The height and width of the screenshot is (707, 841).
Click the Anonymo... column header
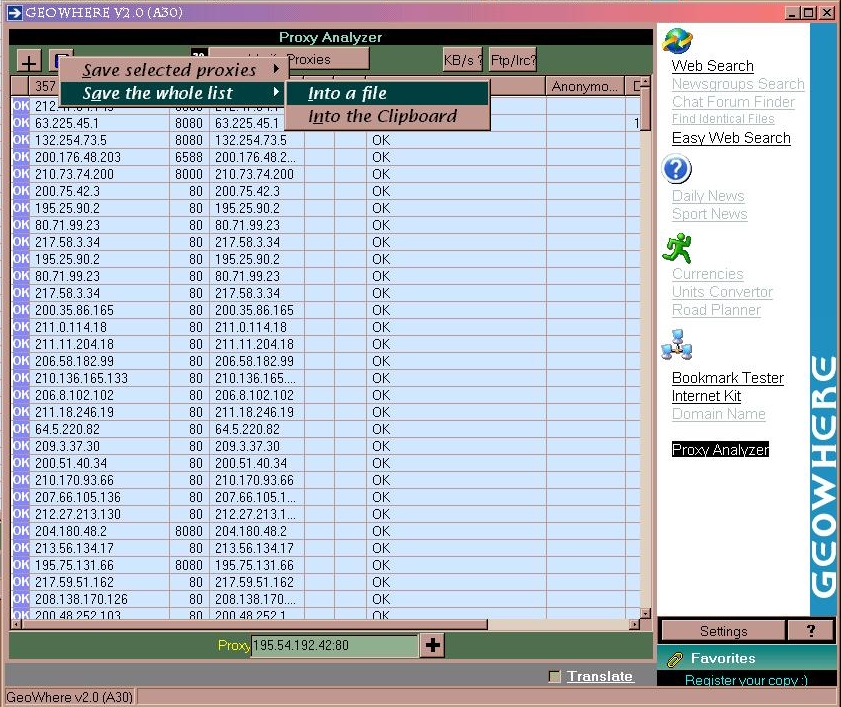click(585, 86)
